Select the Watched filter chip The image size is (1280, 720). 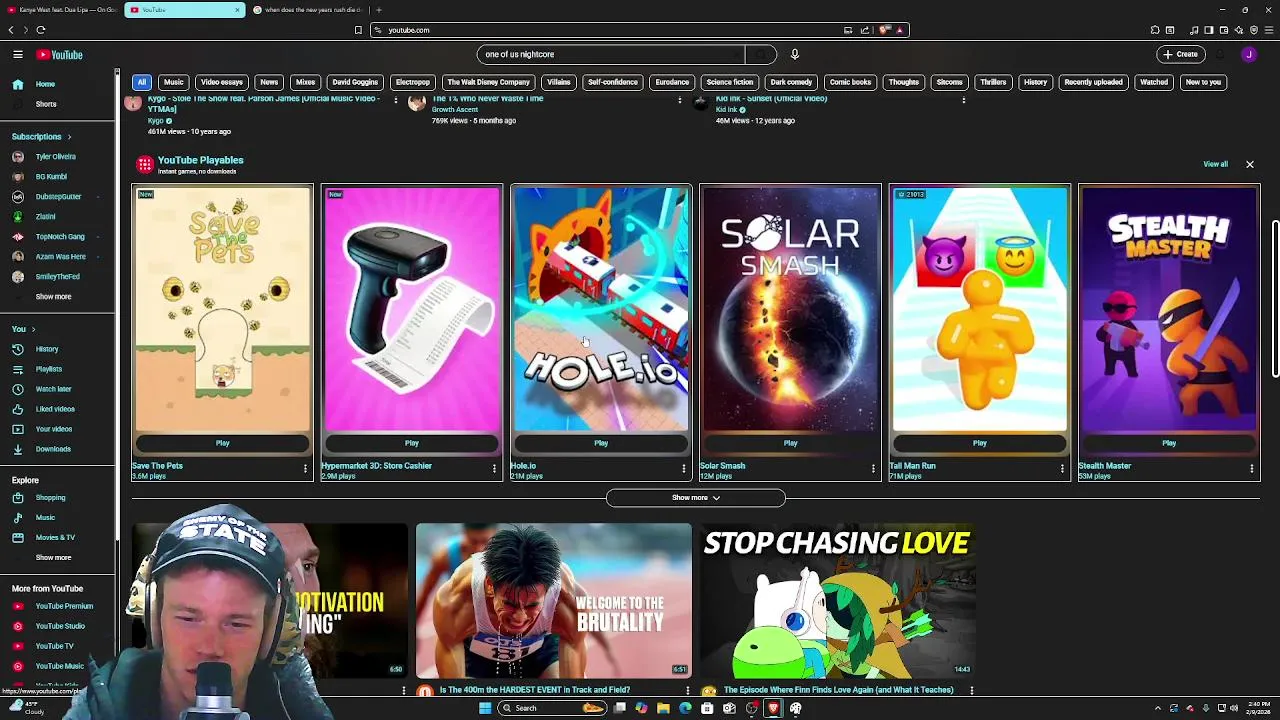click(x=1154, y=82)
